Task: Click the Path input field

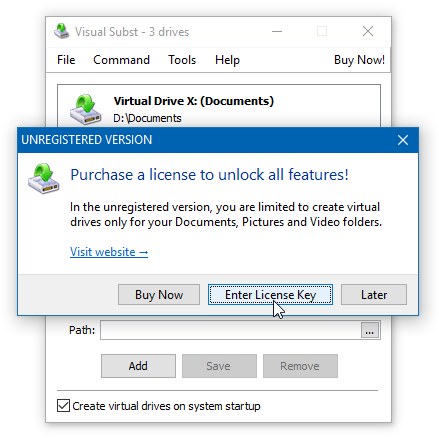Action: 231,330
